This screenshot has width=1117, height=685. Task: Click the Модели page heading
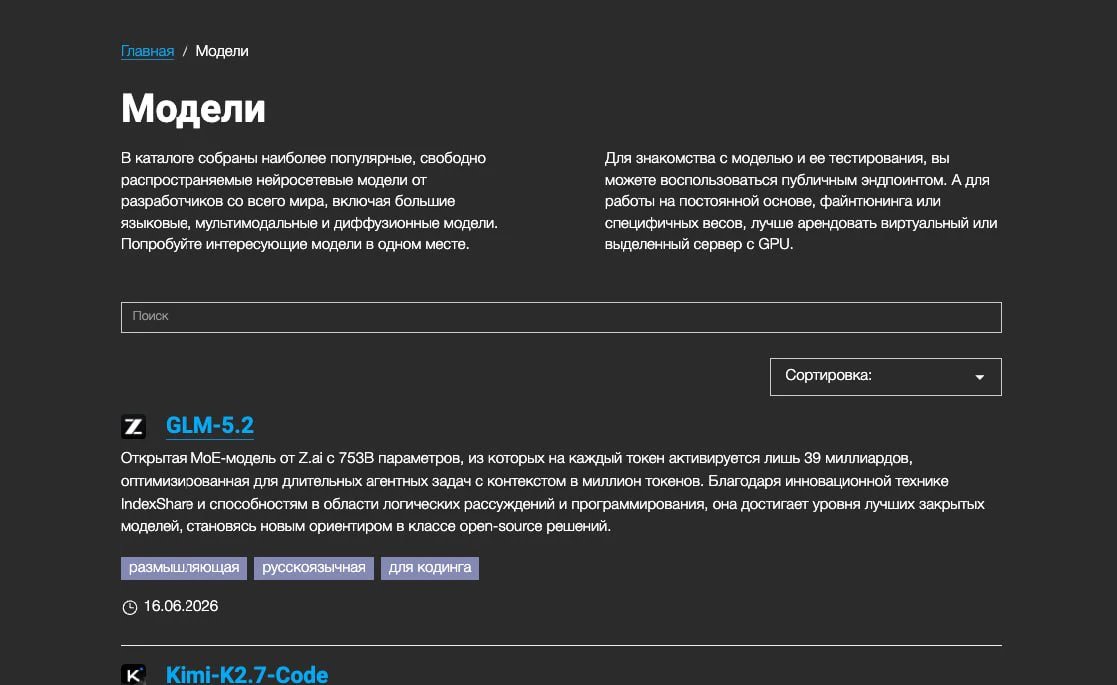click(x=193, y=109)
